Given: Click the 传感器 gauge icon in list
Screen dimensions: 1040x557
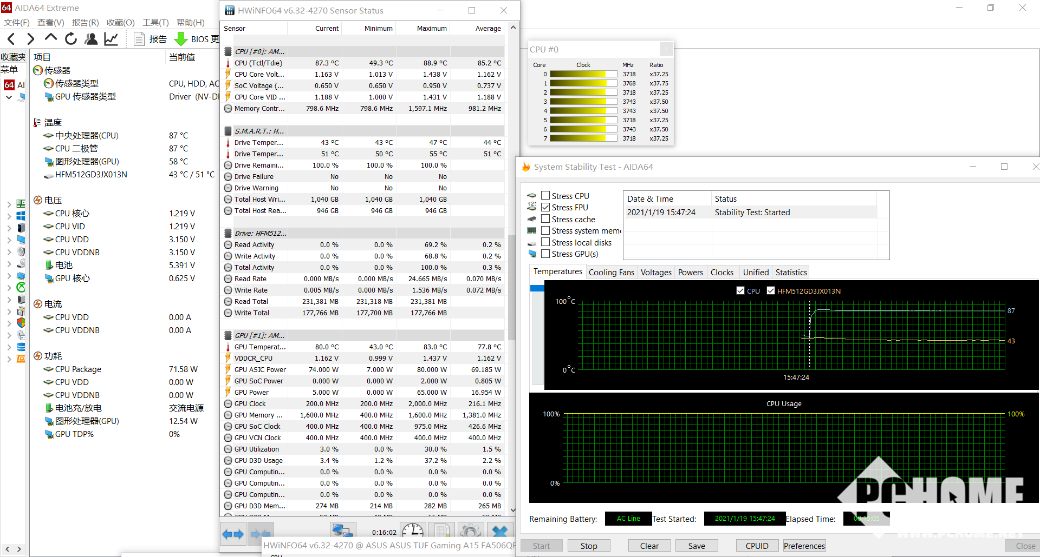Looking at the screenshot, I should coord(38,70).
